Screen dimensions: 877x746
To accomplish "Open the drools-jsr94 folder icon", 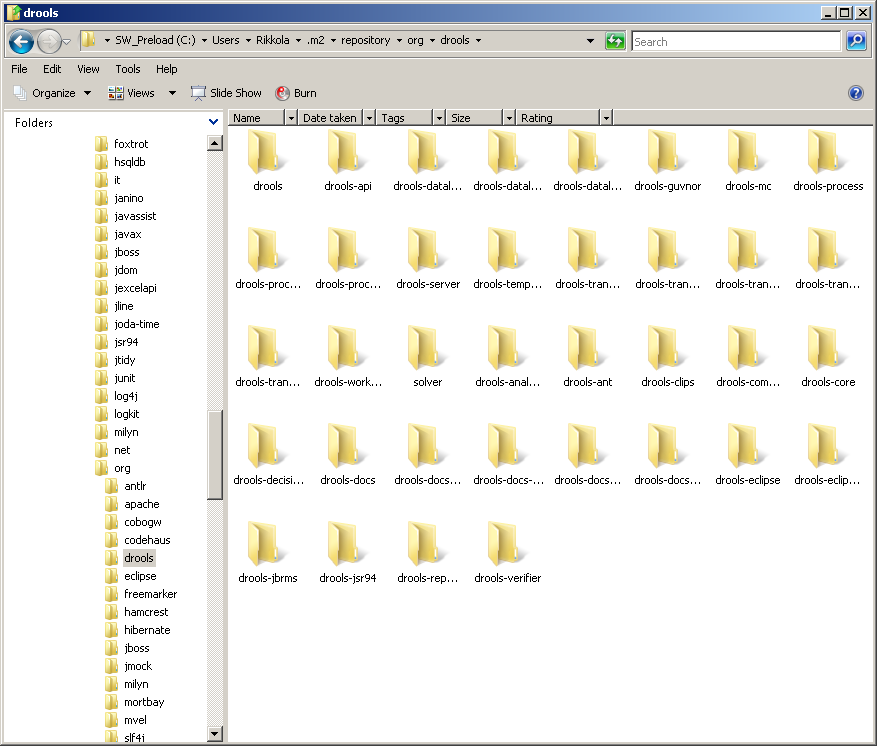I will (347, 543).
